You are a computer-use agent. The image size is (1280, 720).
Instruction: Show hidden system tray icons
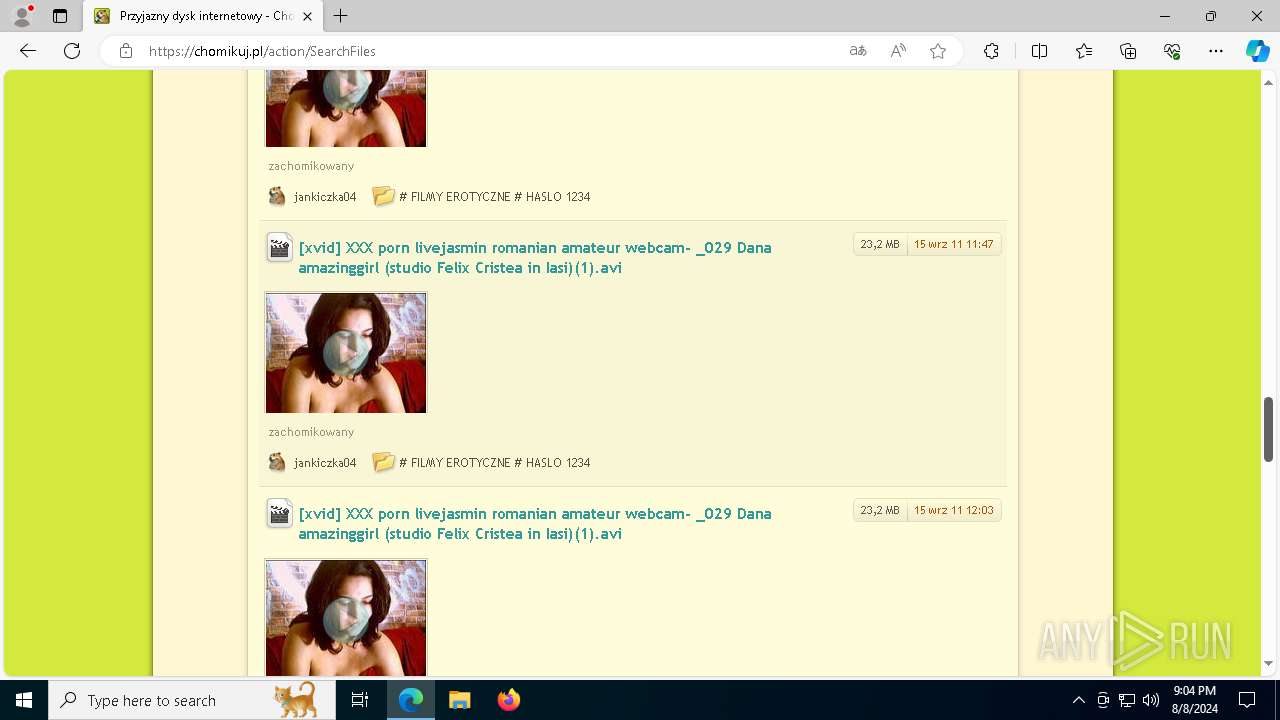point(1078,700)
